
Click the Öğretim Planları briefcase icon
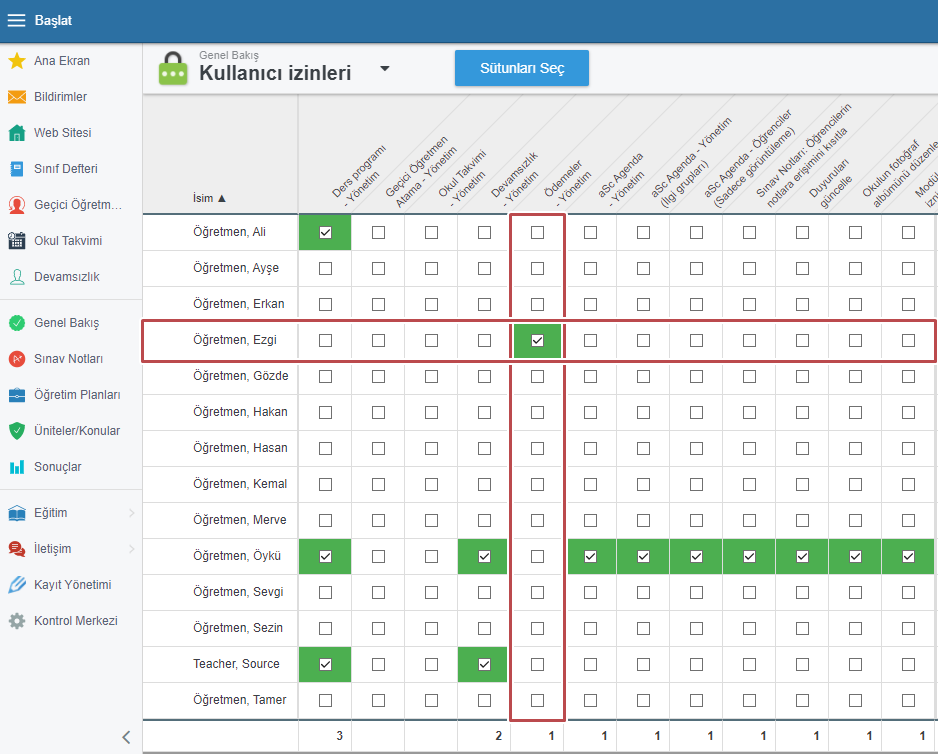coord(17,395)
